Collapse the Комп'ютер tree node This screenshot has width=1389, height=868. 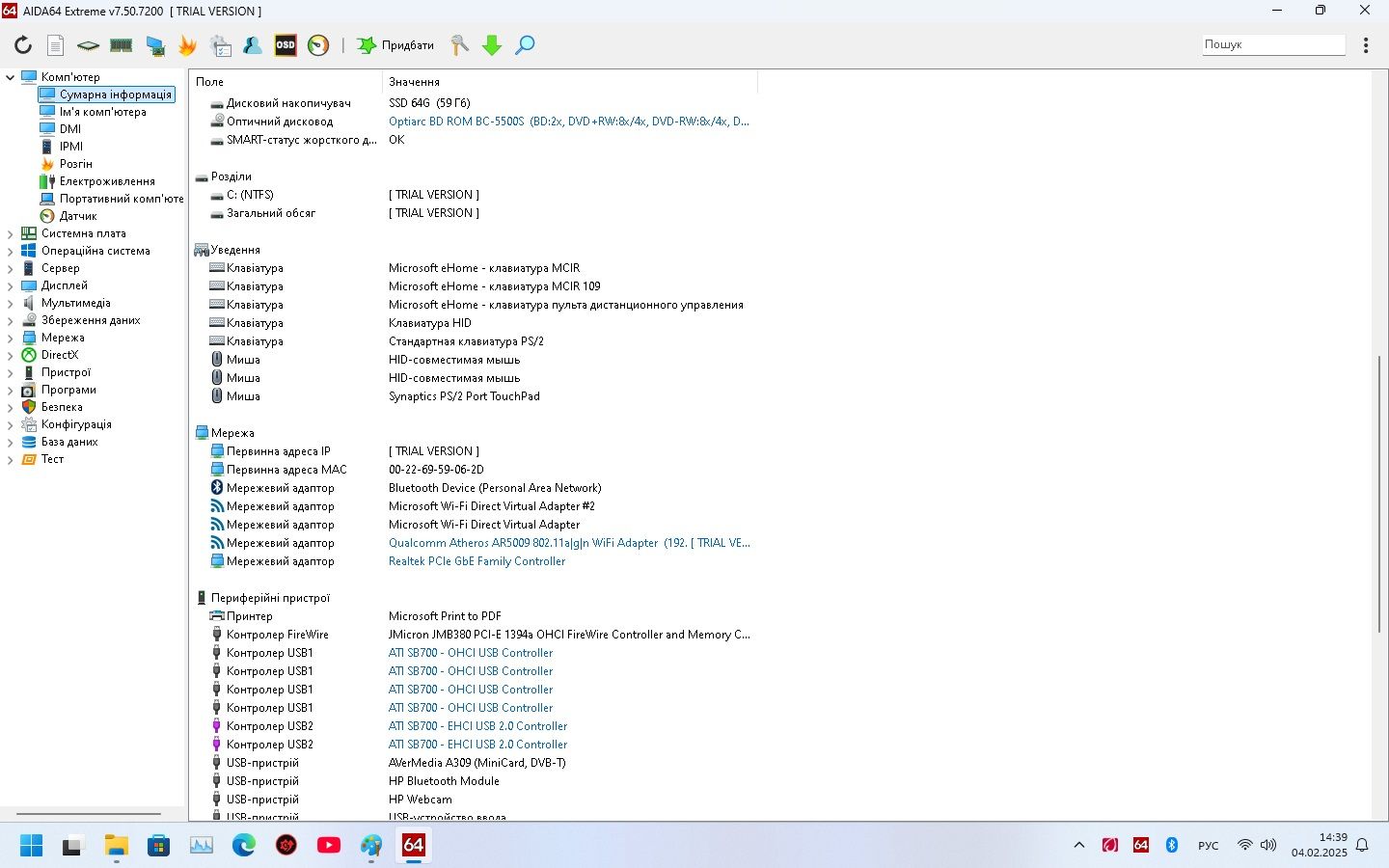tap(11, 77)
